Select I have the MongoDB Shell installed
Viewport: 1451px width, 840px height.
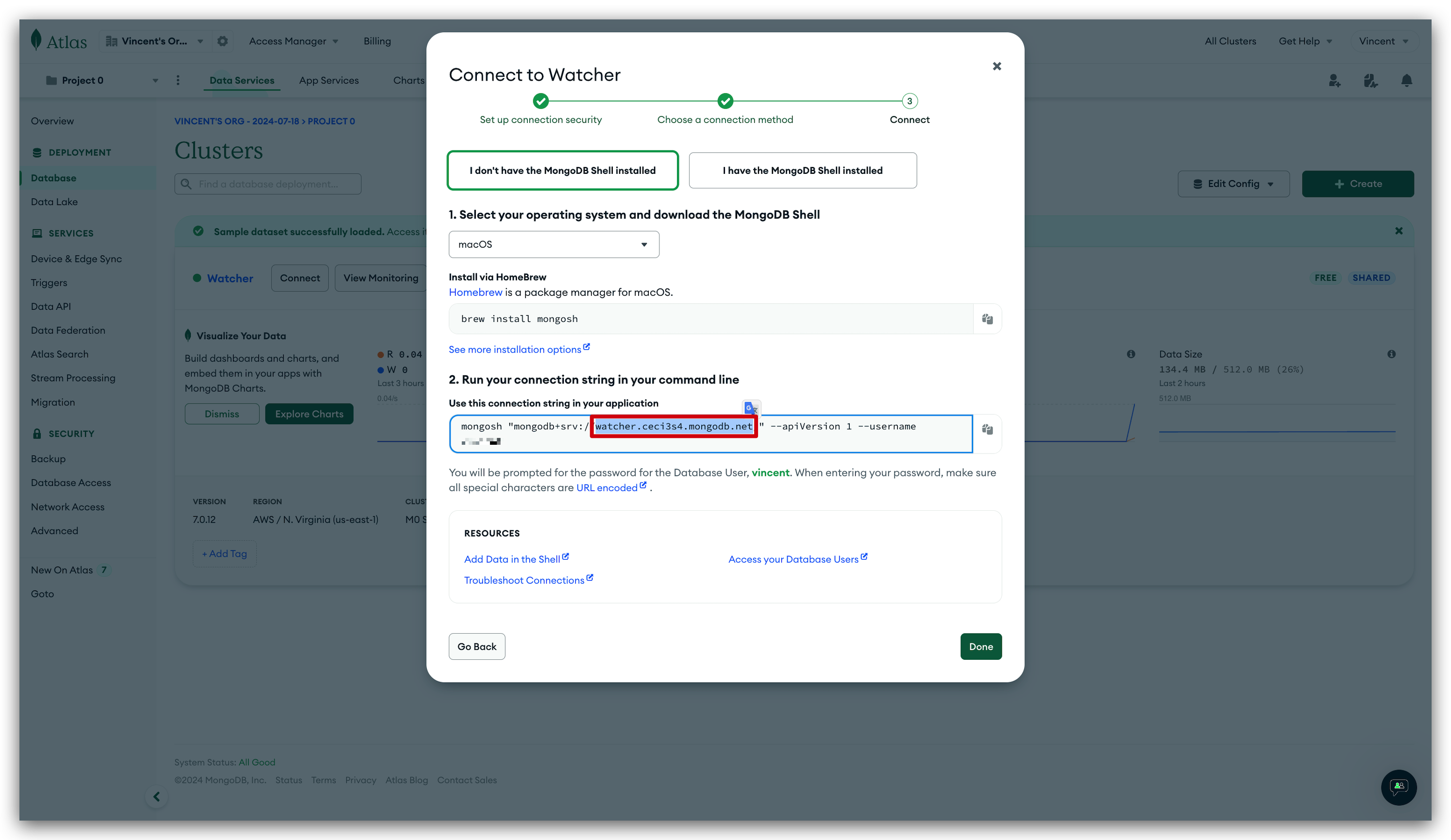pos(802,170)
